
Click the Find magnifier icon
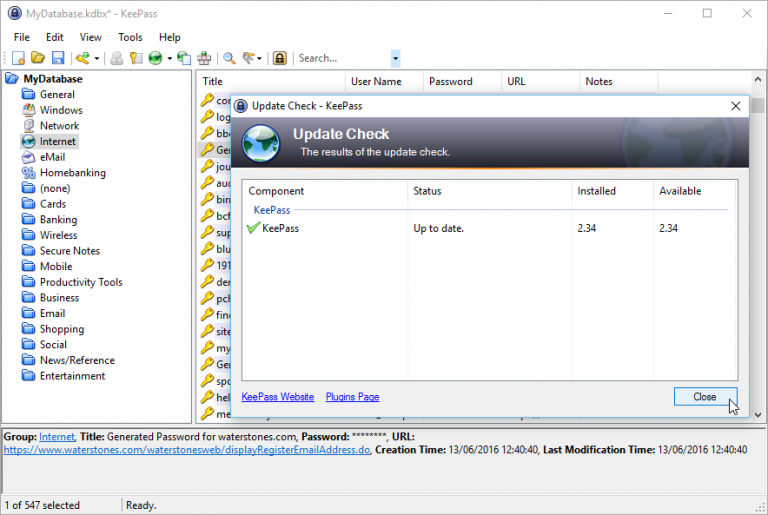(x=229, y=58)
